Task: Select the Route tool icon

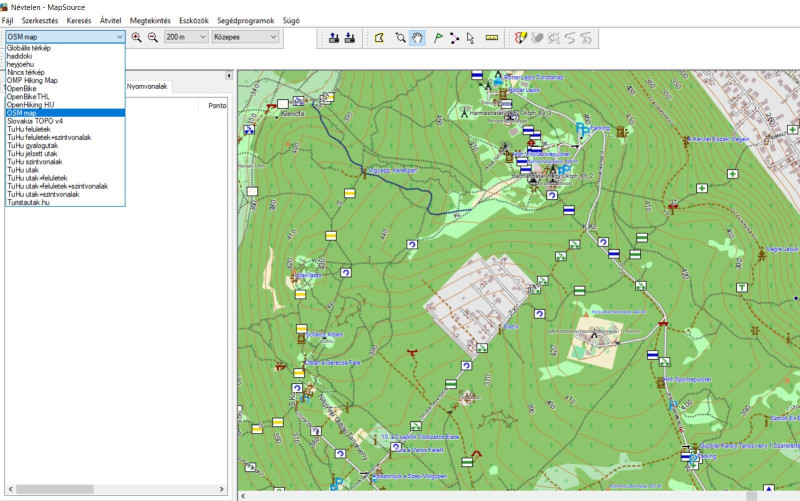Action: (455, 38)
